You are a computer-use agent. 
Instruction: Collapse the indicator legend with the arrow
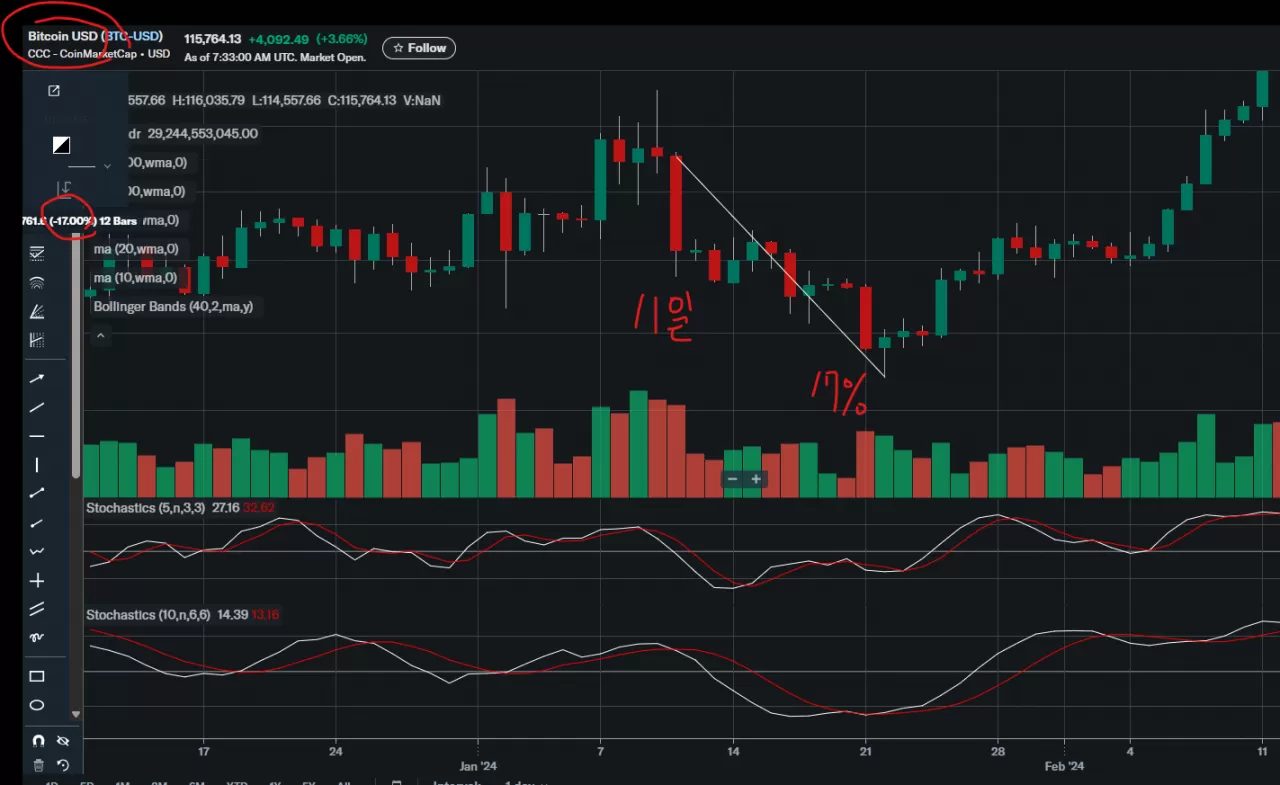tap(100, 335)
